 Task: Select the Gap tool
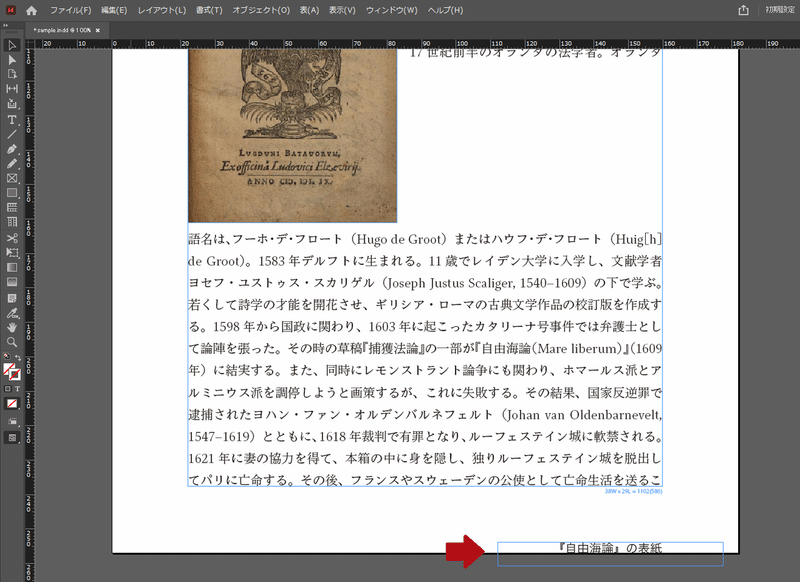(x=12, y=89)
